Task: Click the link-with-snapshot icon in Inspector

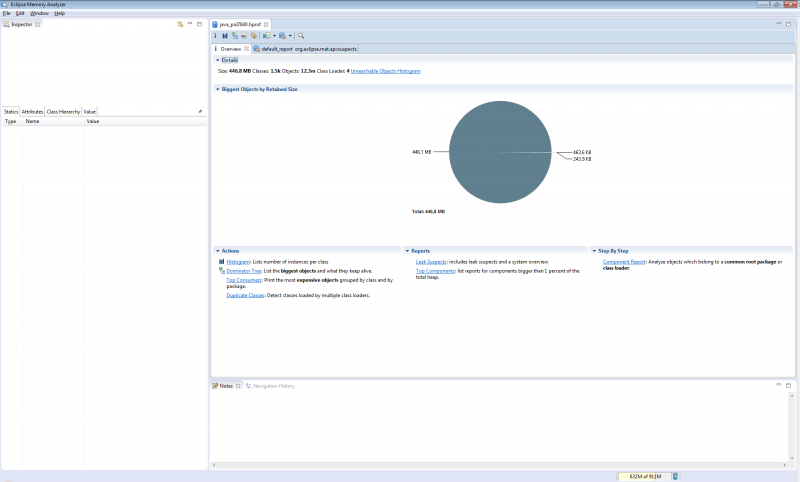Action: (180, 23)
